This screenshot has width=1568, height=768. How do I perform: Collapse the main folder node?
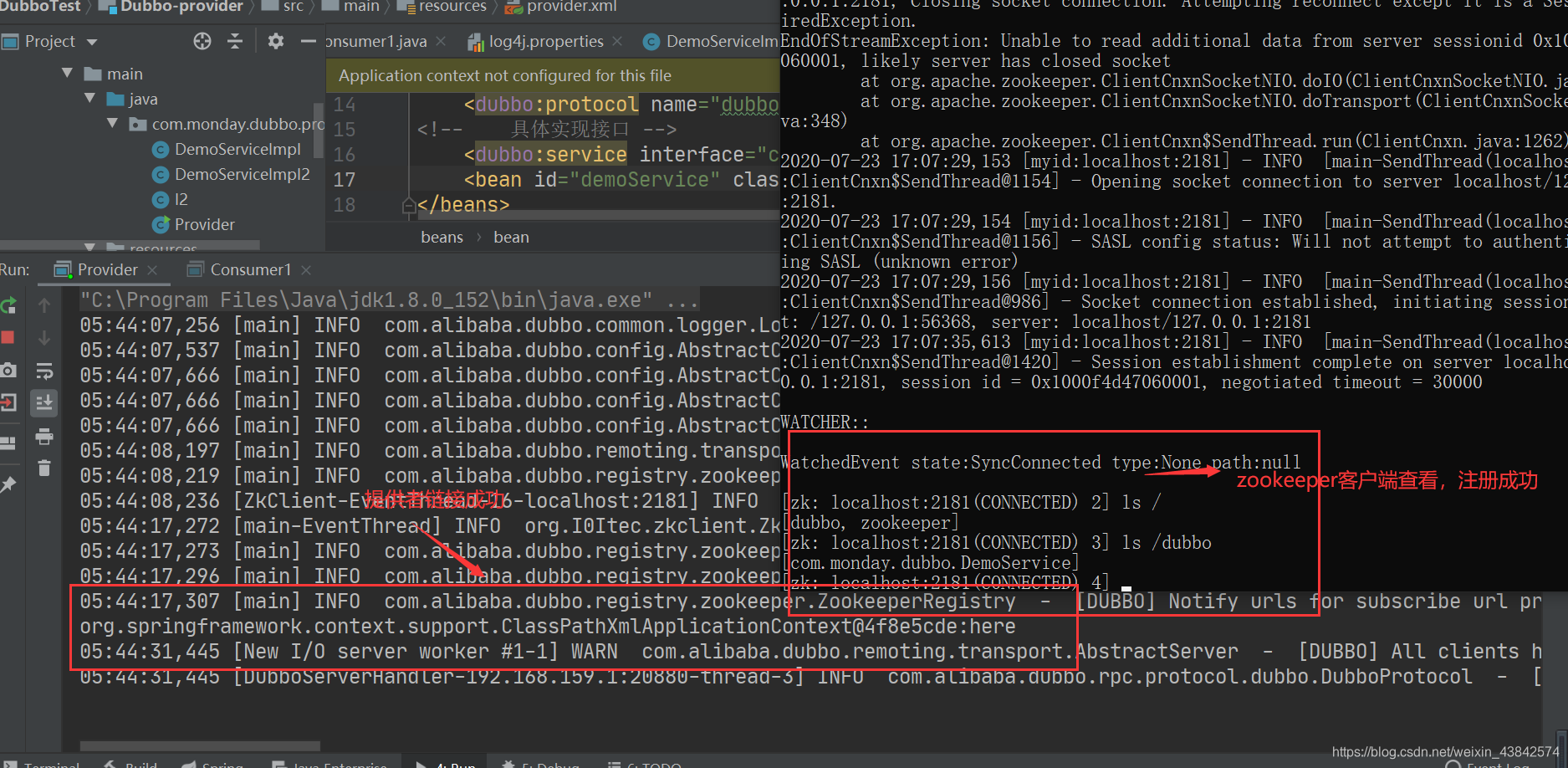(67, 74)
